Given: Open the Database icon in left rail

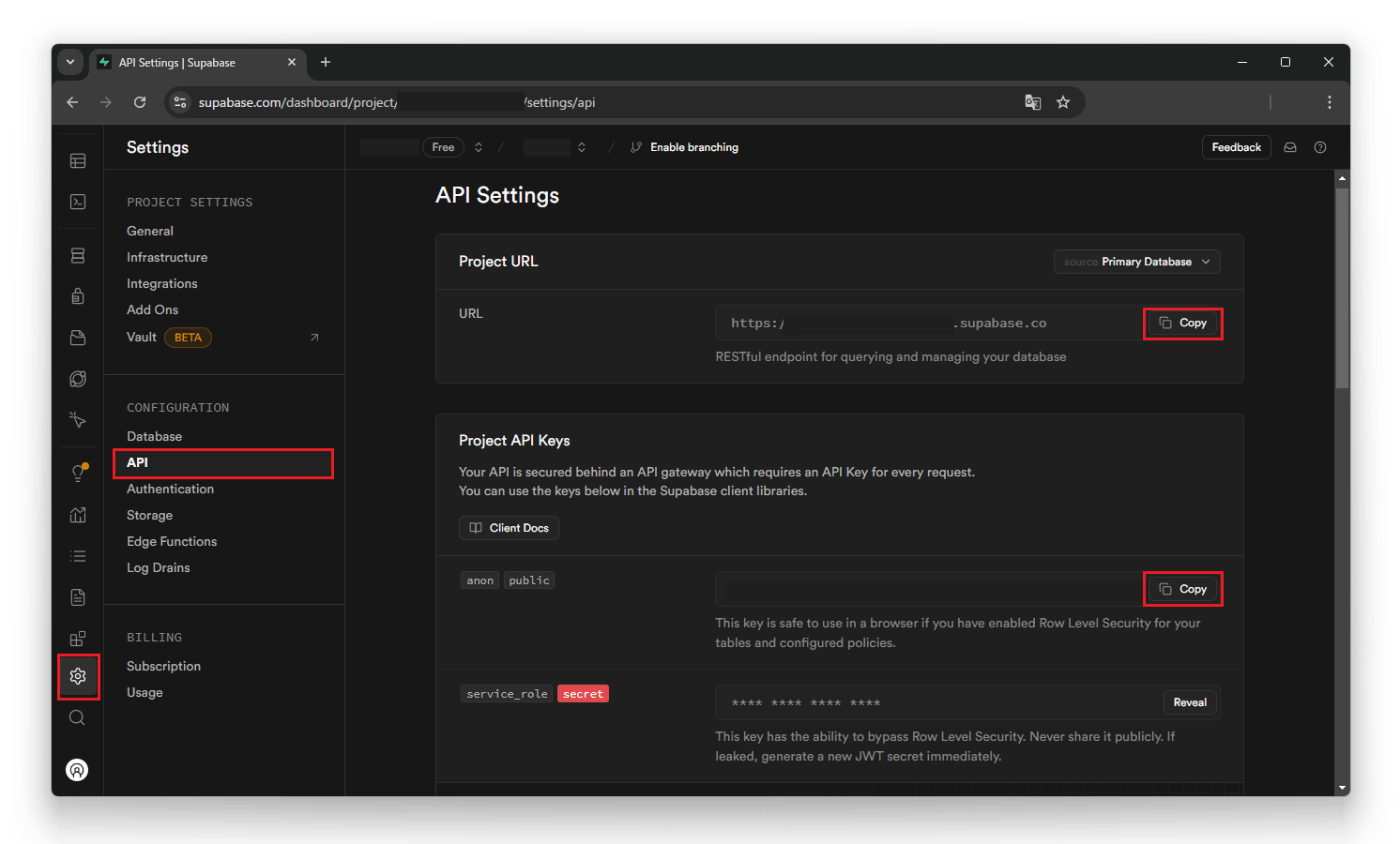Looking at the screenshot, I should [77, 256].
